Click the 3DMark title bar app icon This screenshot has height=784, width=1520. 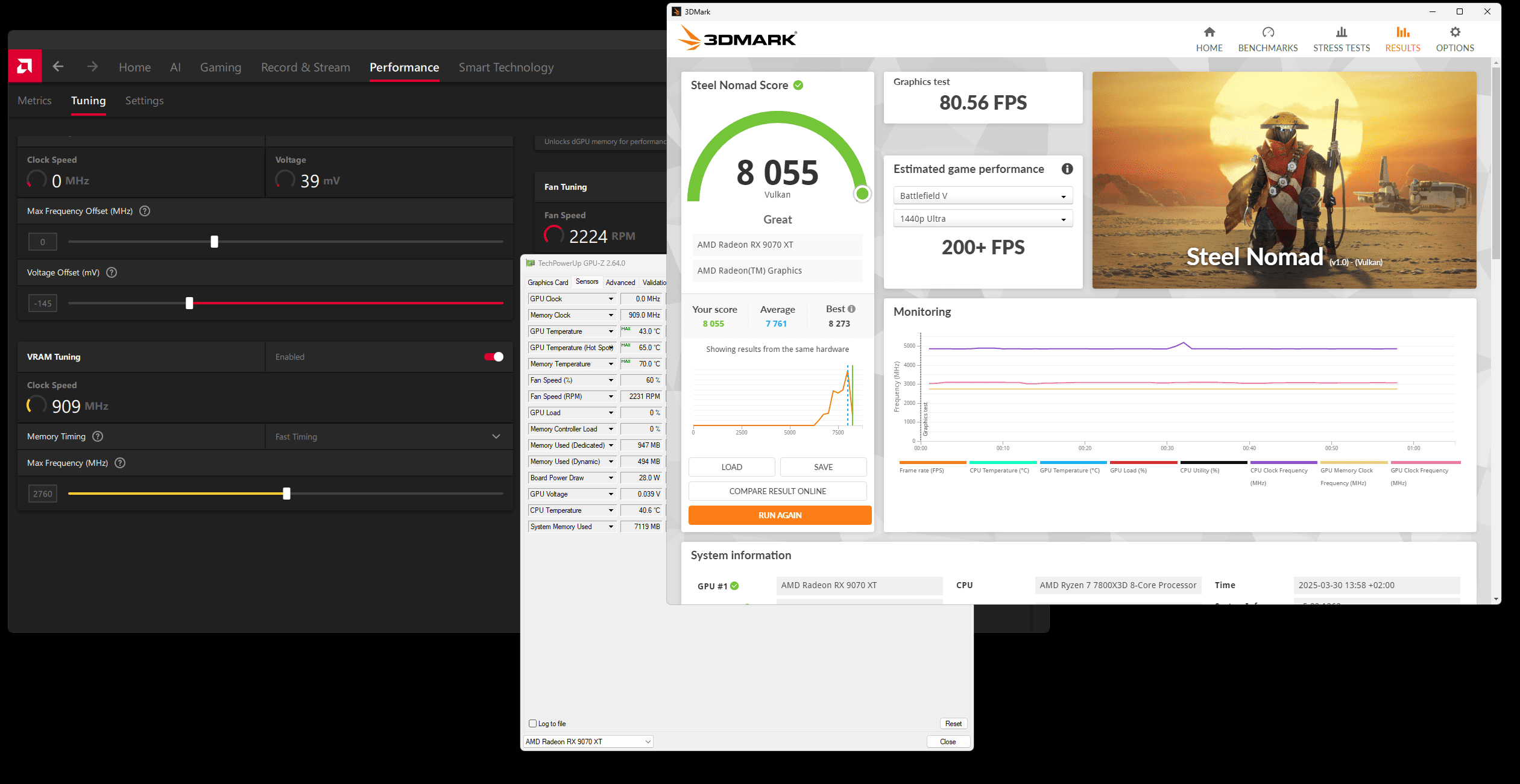point(676,11)
